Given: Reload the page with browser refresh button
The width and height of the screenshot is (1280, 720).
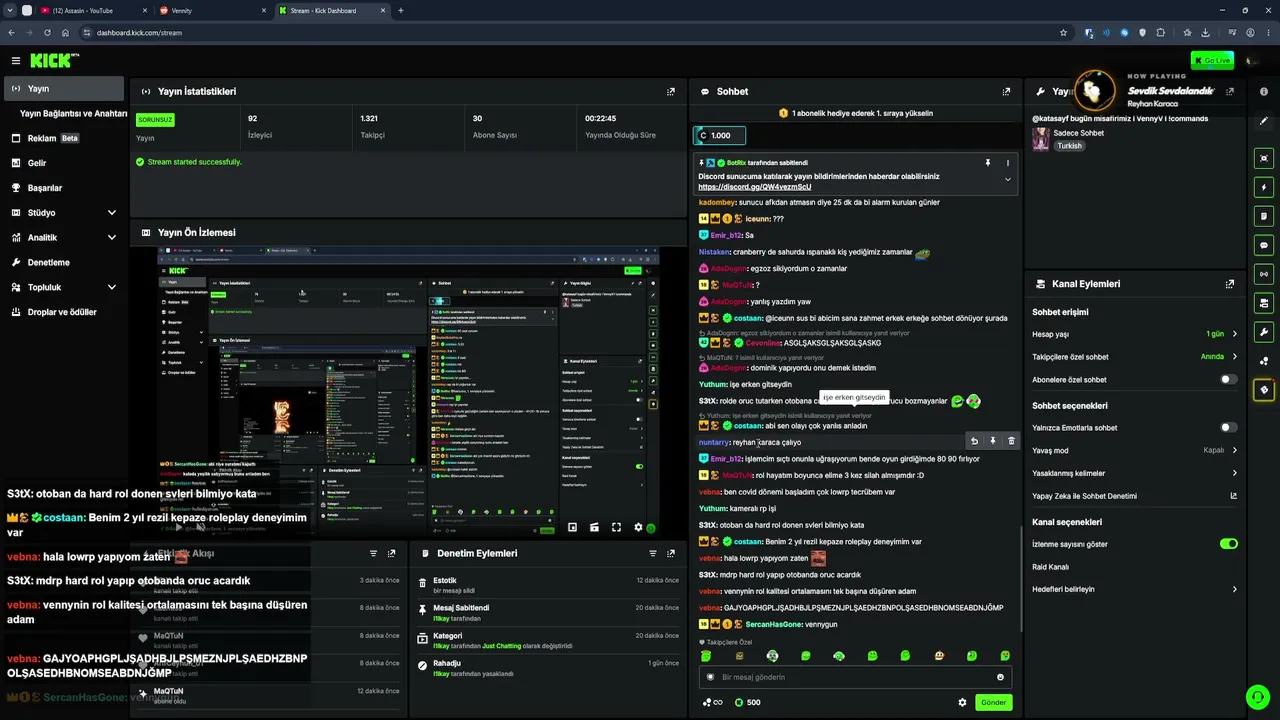Looking at the screenshot, I should pos(47,33).
